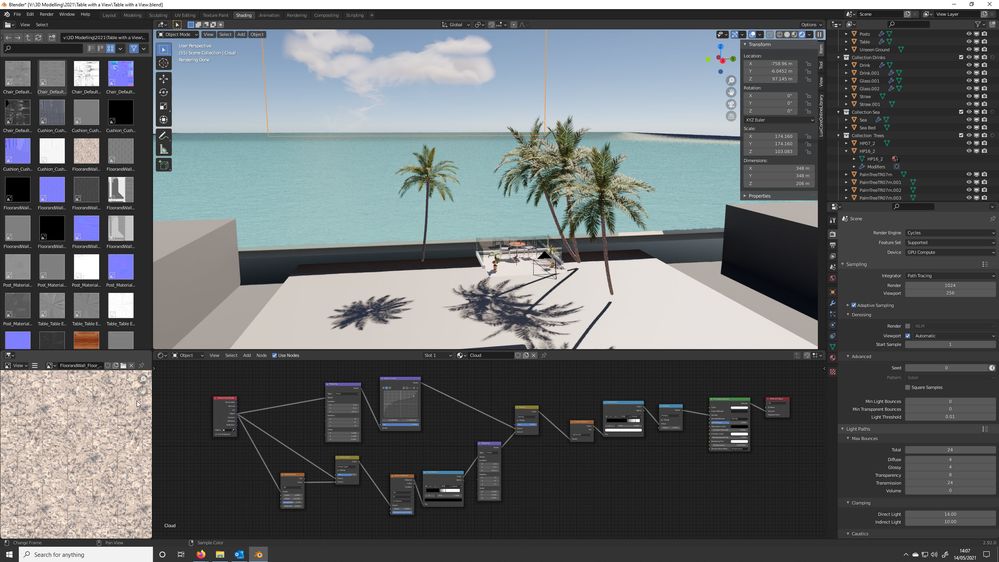The height and width of the screenshot is (562, 999).
Task: Click viewport header Object button
Action: click(257, 34)
